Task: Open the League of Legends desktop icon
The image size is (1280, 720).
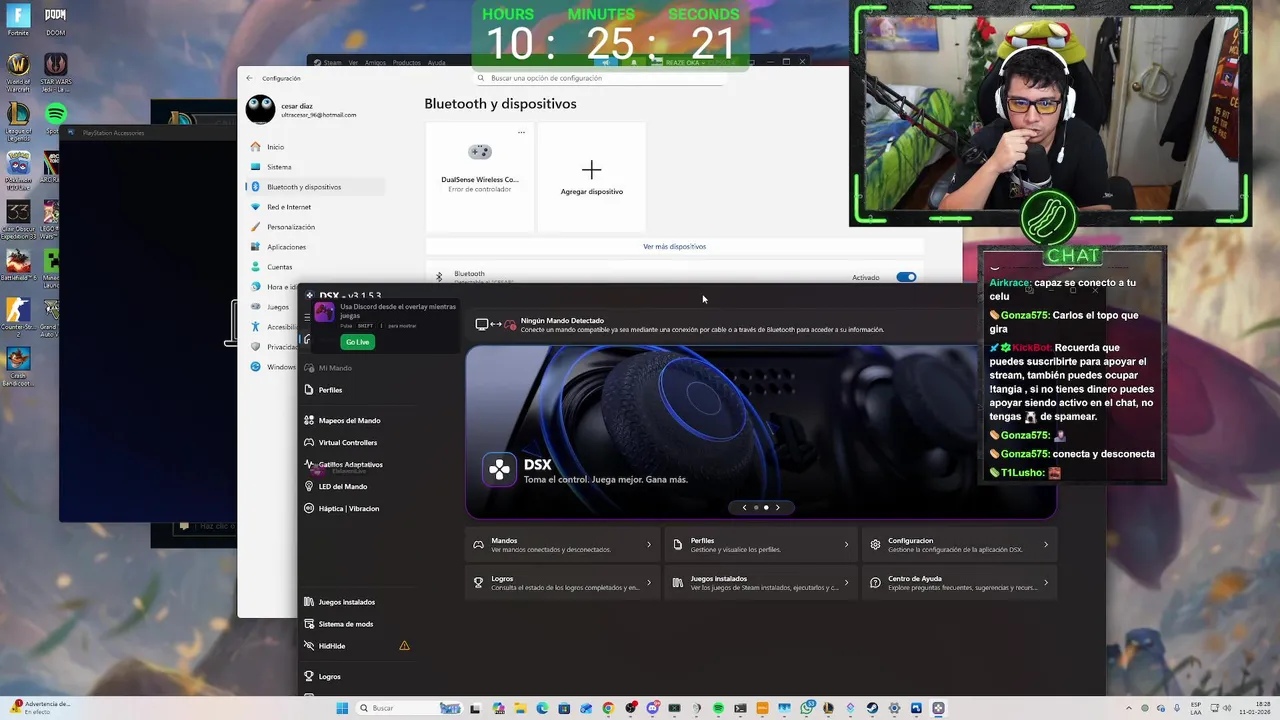Action: (18, 119)
